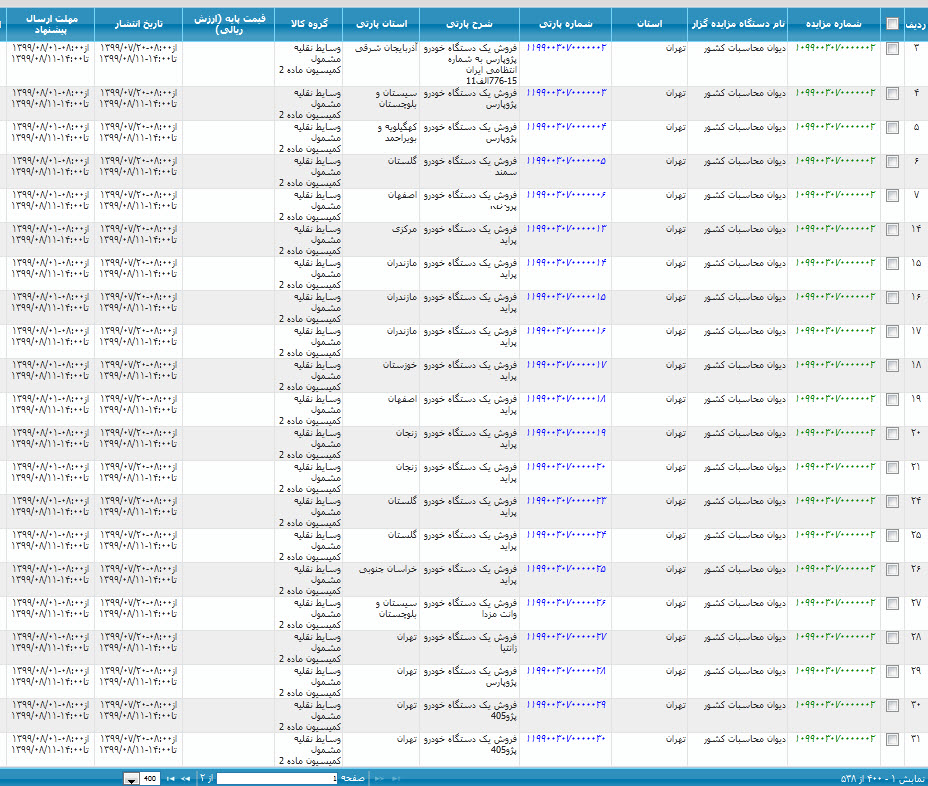Enable the checkbox for row 27
The width and height of the screenshot is (928, 786).
point(892,604)
